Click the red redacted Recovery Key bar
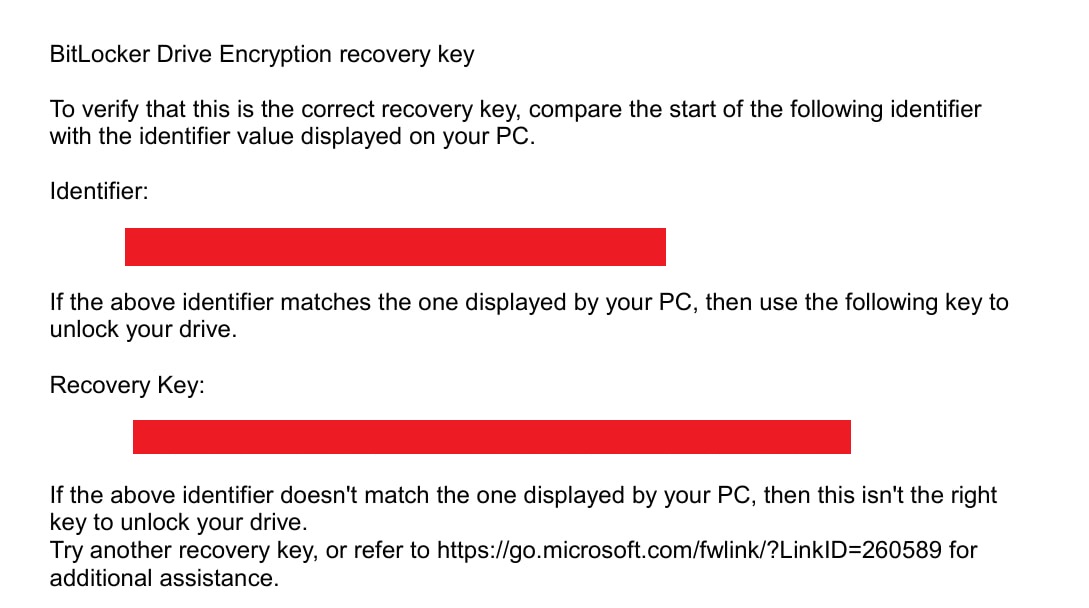The width and height of the screenshot is (1089, 608). click(491, 437)
